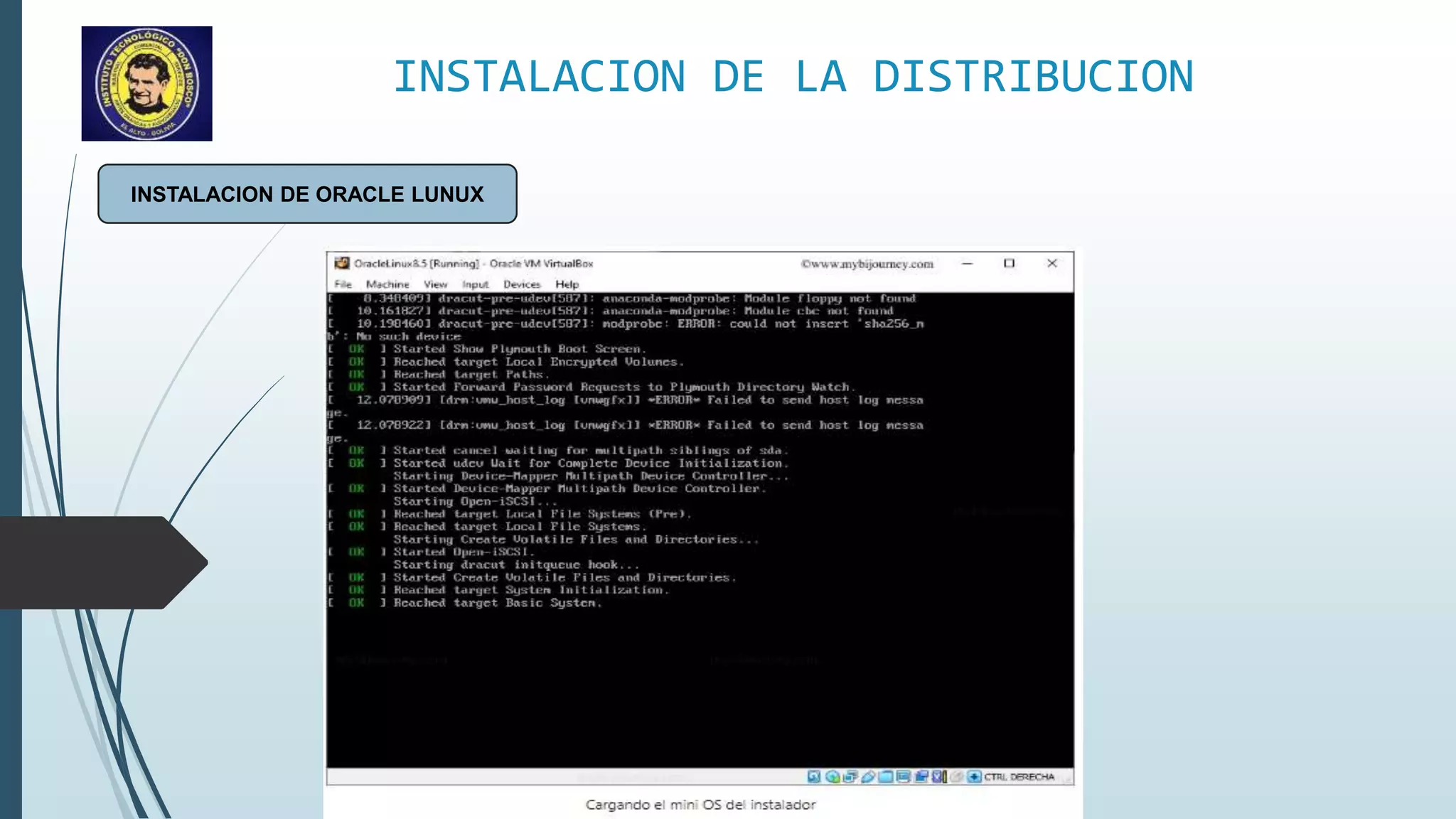Click the caption Cargando el mini OS del instalador

(700, 805)
